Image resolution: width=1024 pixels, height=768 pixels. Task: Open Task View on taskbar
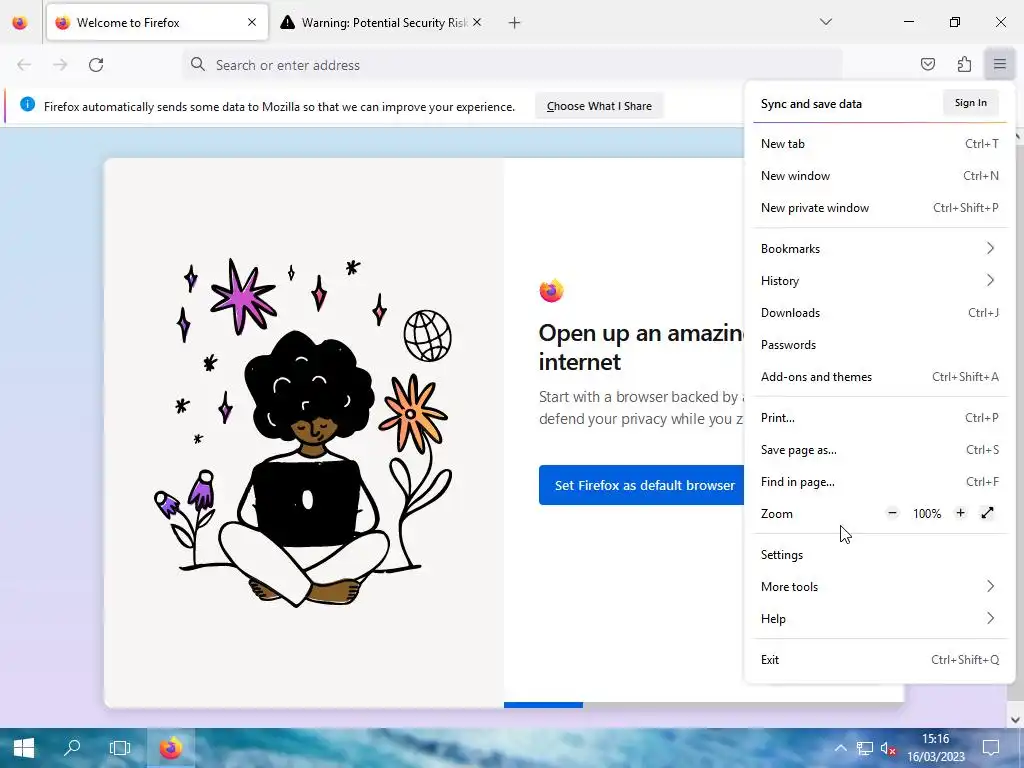pos(120,748)
